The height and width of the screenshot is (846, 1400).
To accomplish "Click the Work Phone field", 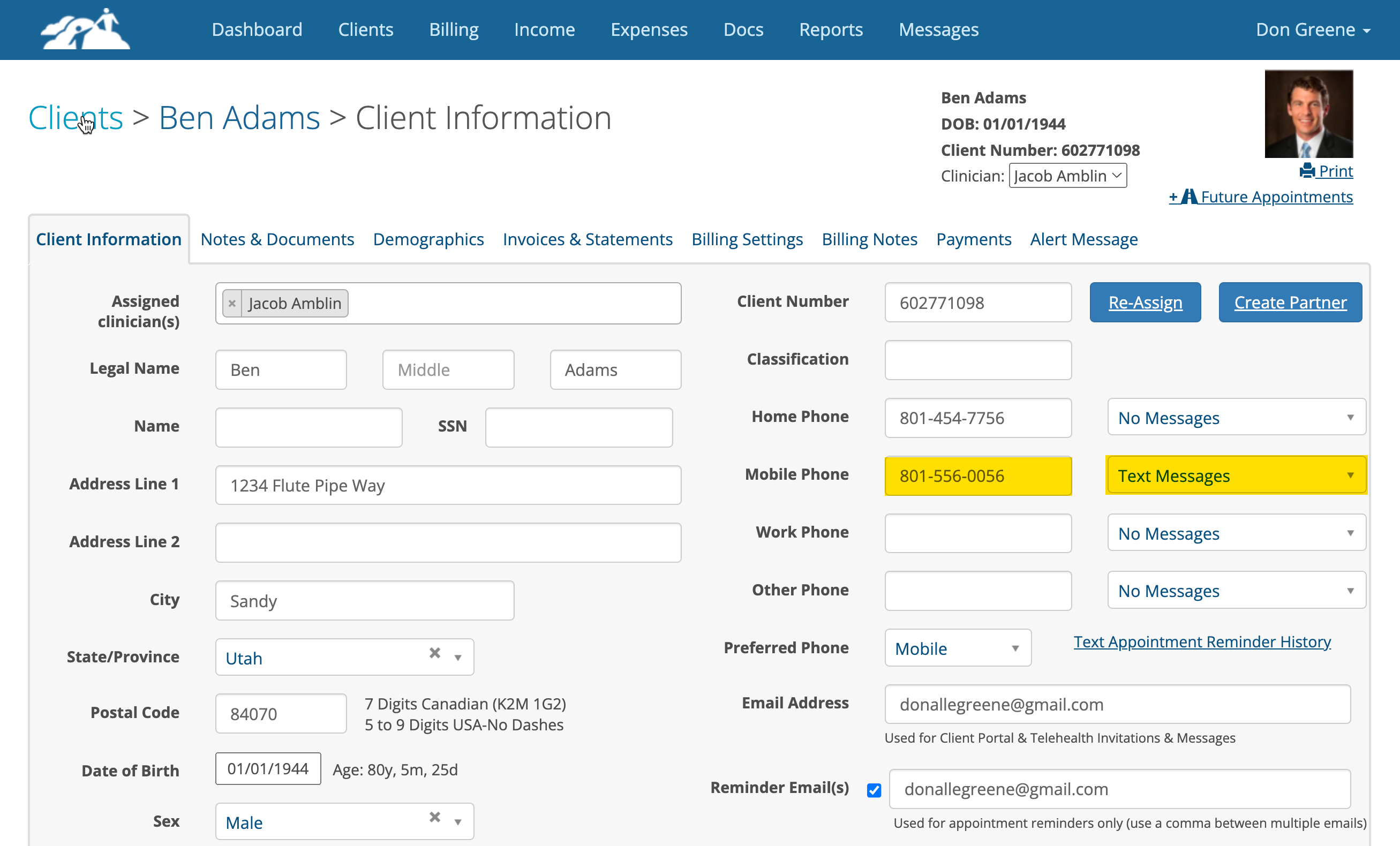I will (978, 533).
